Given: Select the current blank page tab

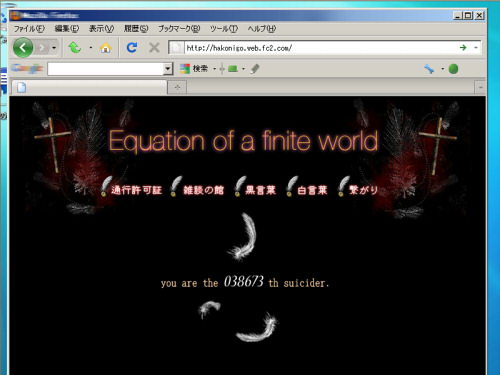Looking at the screenshot, I should coord(89,87).
